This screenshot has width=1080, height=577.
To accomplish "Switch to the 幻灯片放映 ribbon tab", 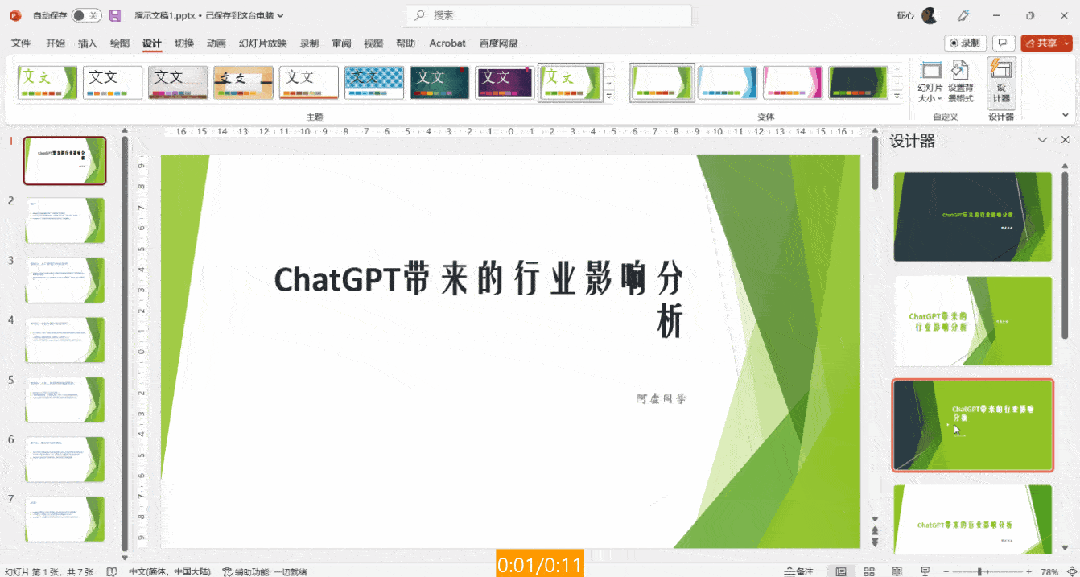I will point(262,43).
